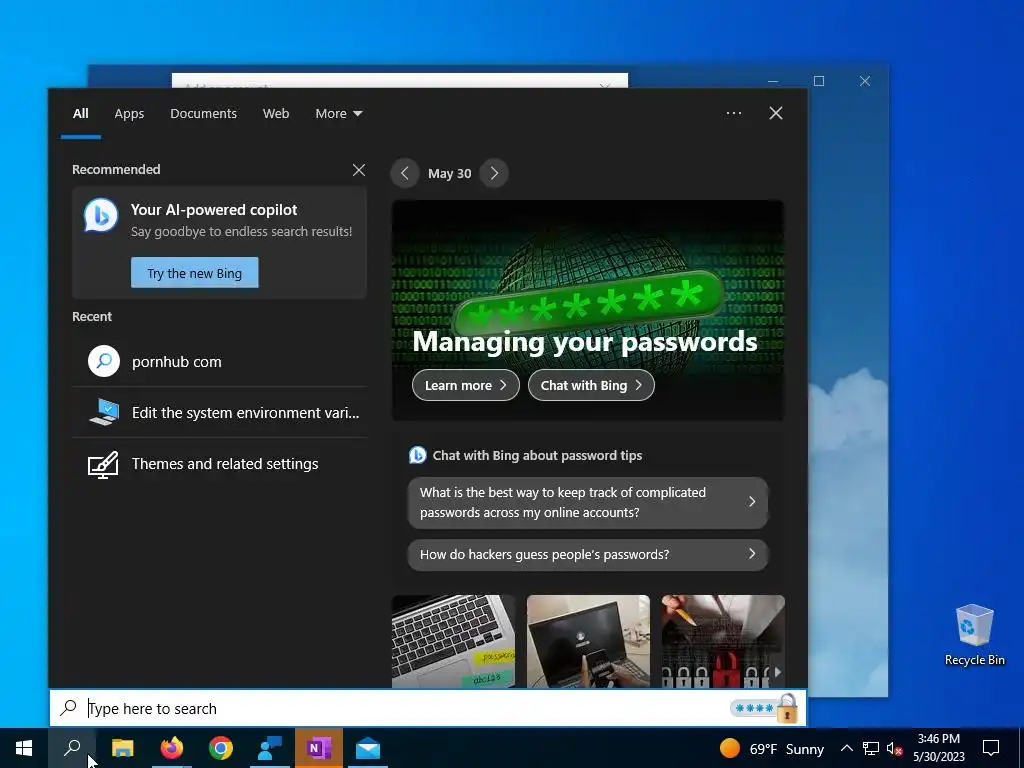Open File Explorer from taskbar
The height and width of the screenshot is (768, 1024).
[x=122, y=748]
